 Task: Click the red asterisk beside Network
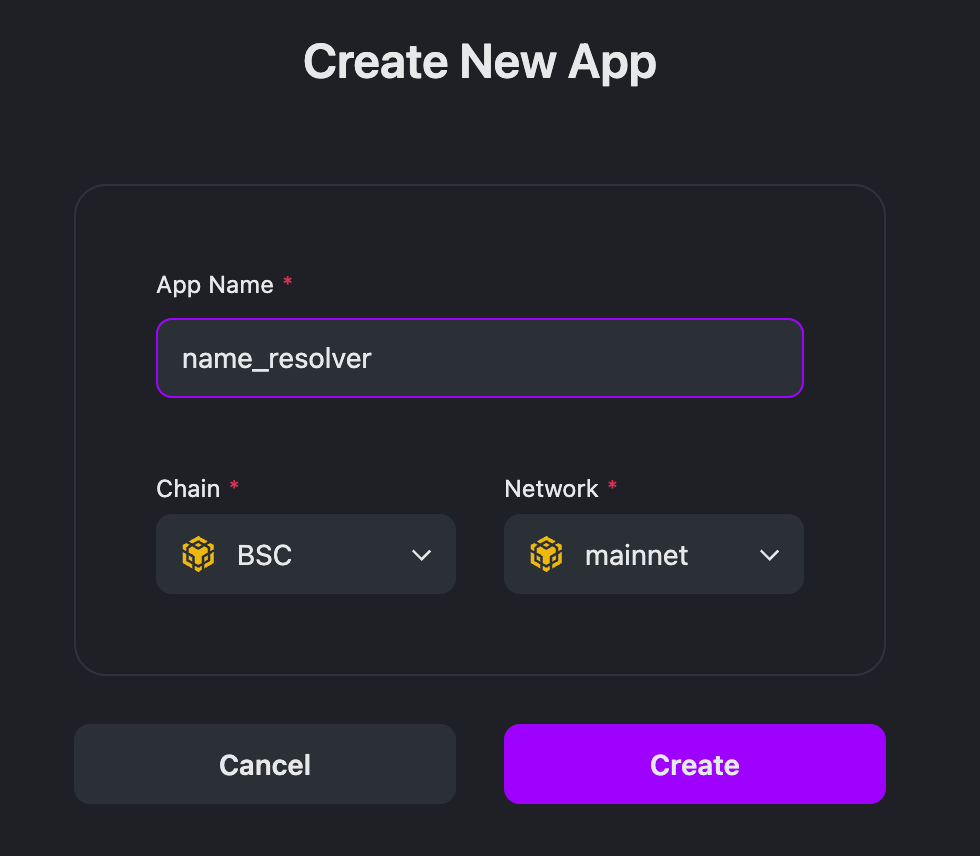(x=612, y=487)
